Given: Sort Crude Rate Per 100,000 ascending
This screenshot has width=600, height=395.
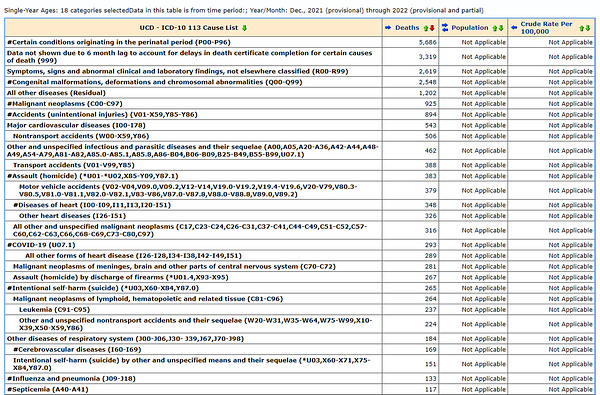Looking at the screenshot, I should coord(582,28).
